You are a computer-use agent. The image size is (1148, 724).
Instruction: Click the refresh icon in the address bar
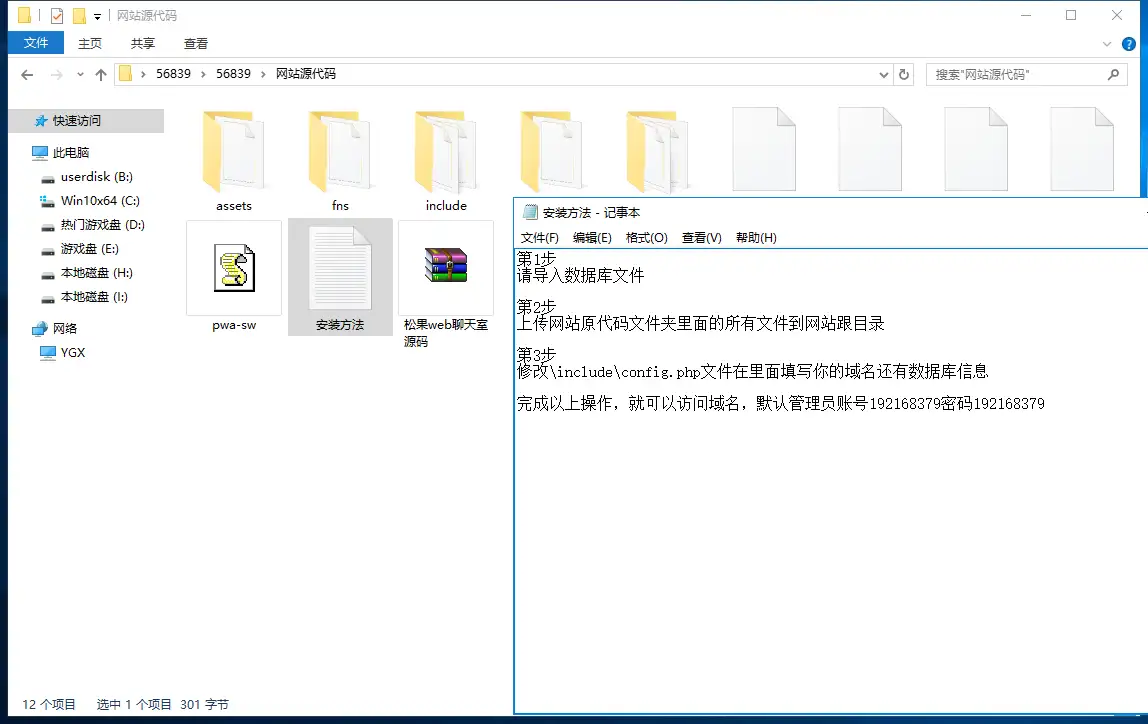903,74
